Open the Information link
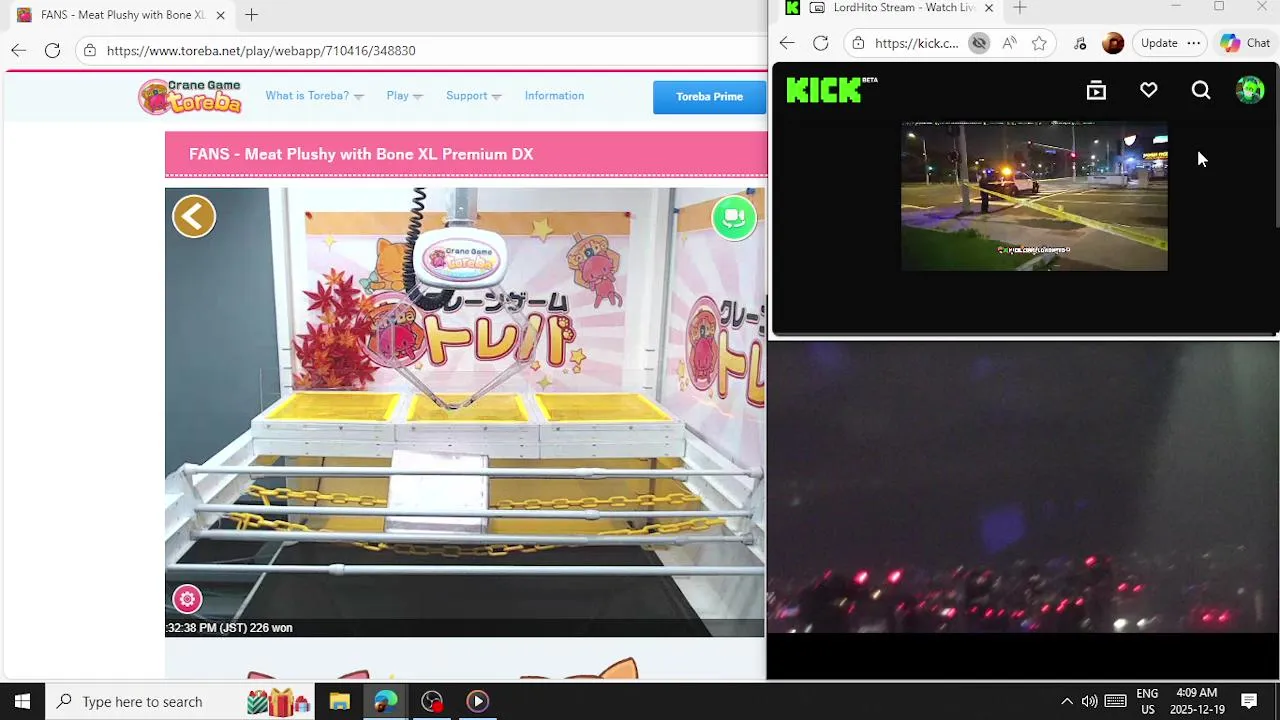This screenshot has width=1280, height=720. pos(554,96)
